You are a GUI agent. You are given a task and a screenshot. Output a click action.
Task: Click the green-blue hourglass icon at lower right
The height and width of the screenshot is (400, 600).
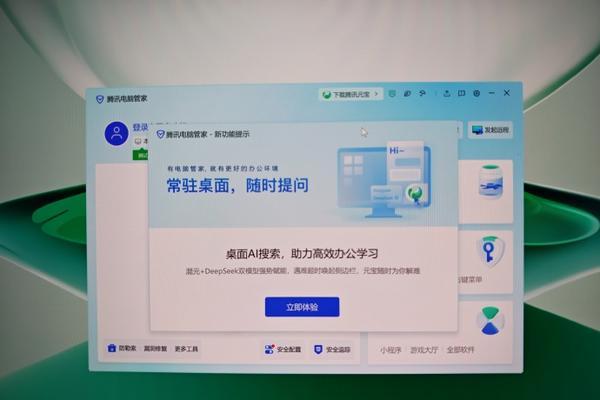click(x=490, y=321)
